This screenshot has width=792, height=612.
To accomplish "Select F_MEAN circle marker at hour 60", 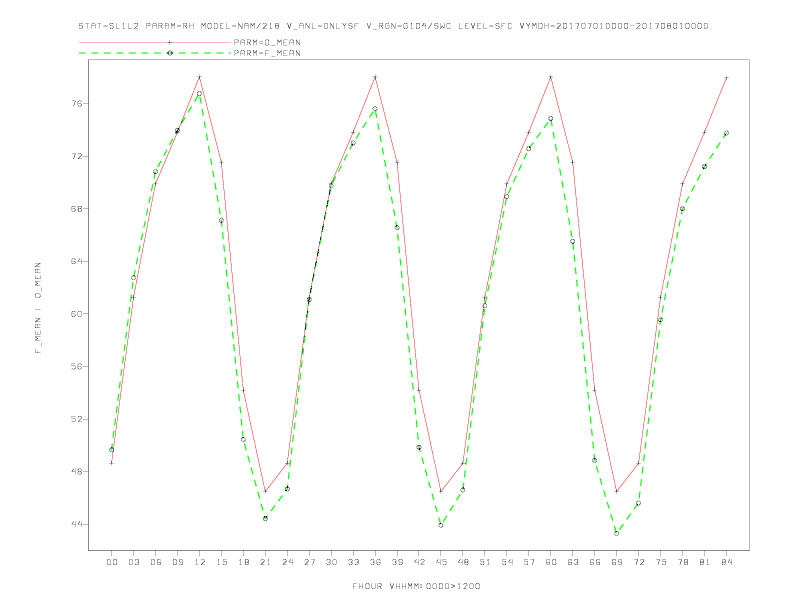I will (x=551, y=119).
